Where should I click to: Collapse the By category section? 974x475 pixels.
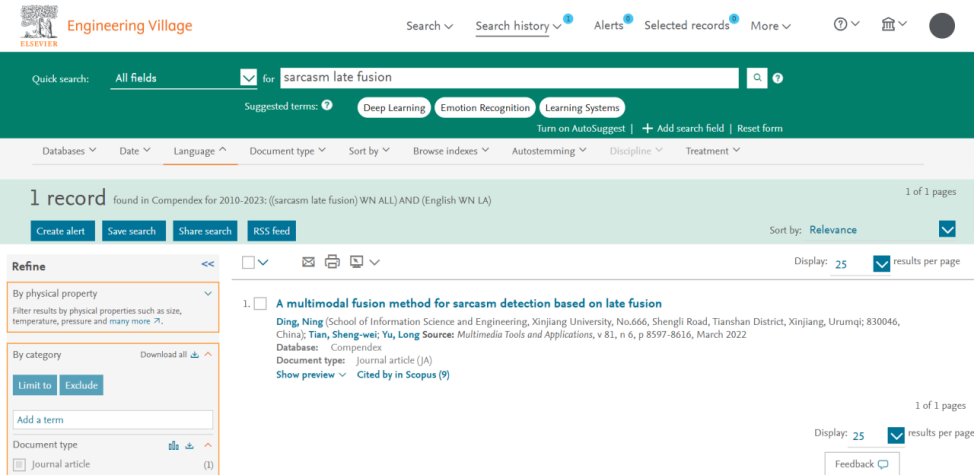(208, 355)
